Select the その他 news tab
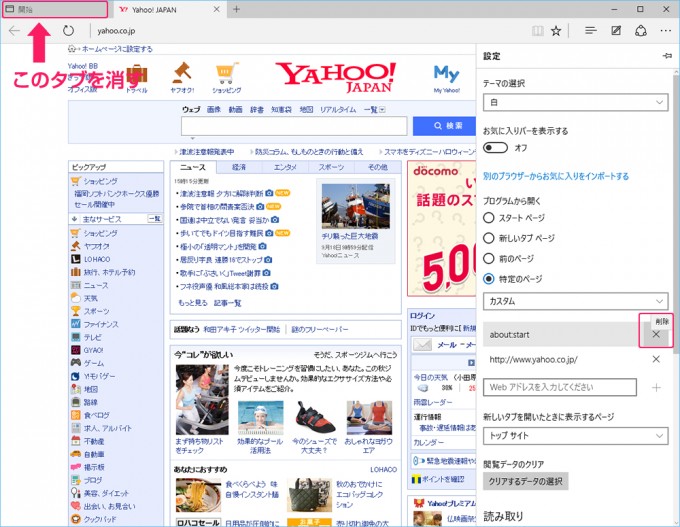This screenshot has height=527, width=680. (378, 167)
